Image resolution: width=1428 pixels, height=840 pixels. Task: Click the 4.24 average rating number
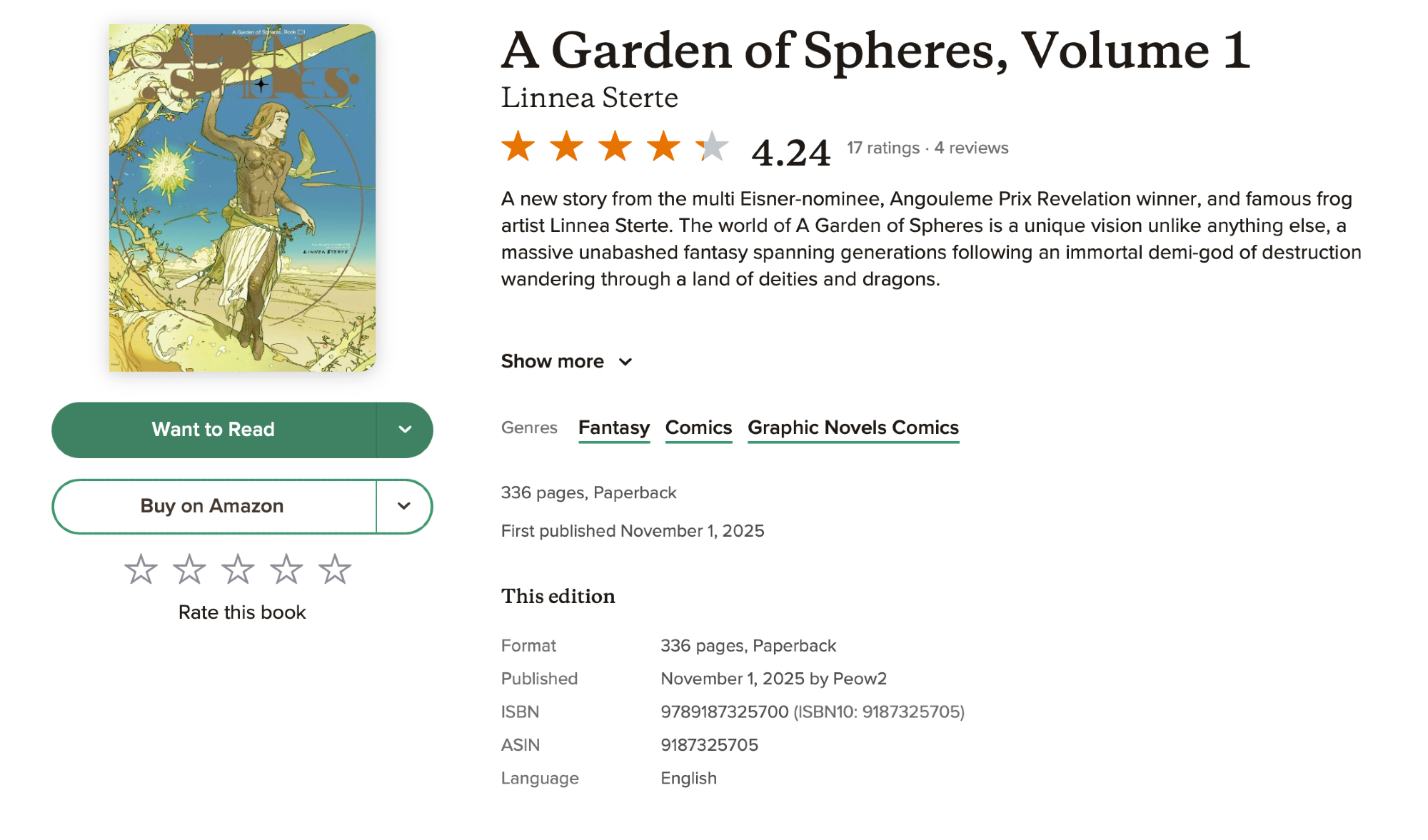pos(790,152)
